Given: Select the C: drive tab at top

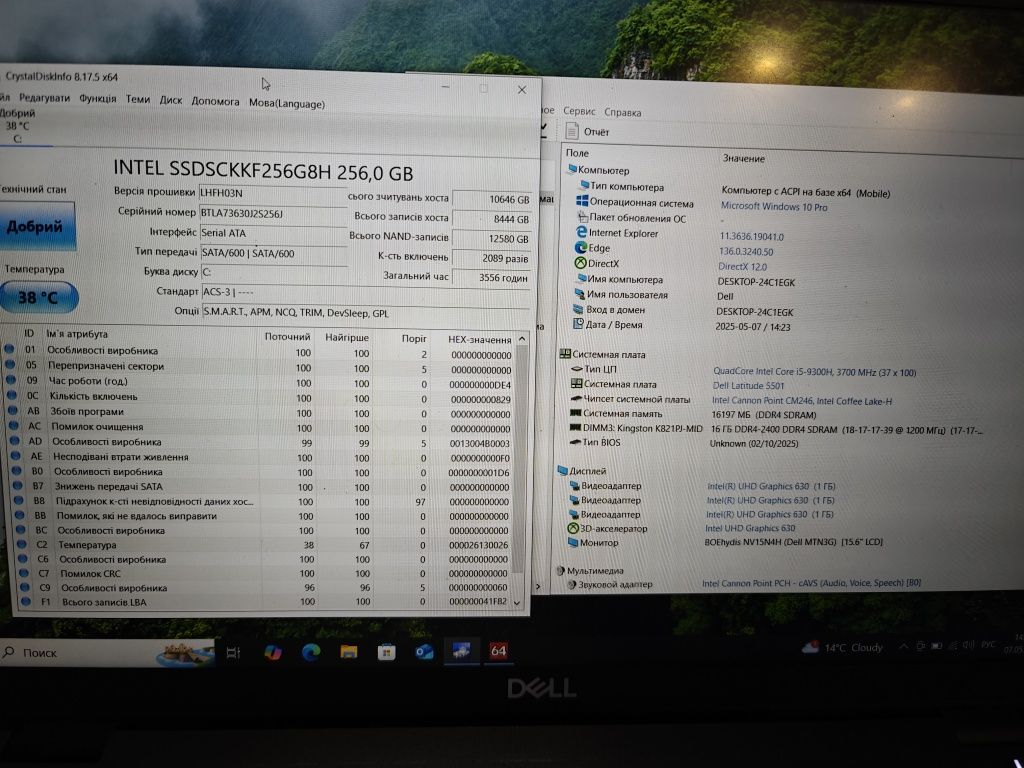Looking at the screenshot, I should click(18, 126).
